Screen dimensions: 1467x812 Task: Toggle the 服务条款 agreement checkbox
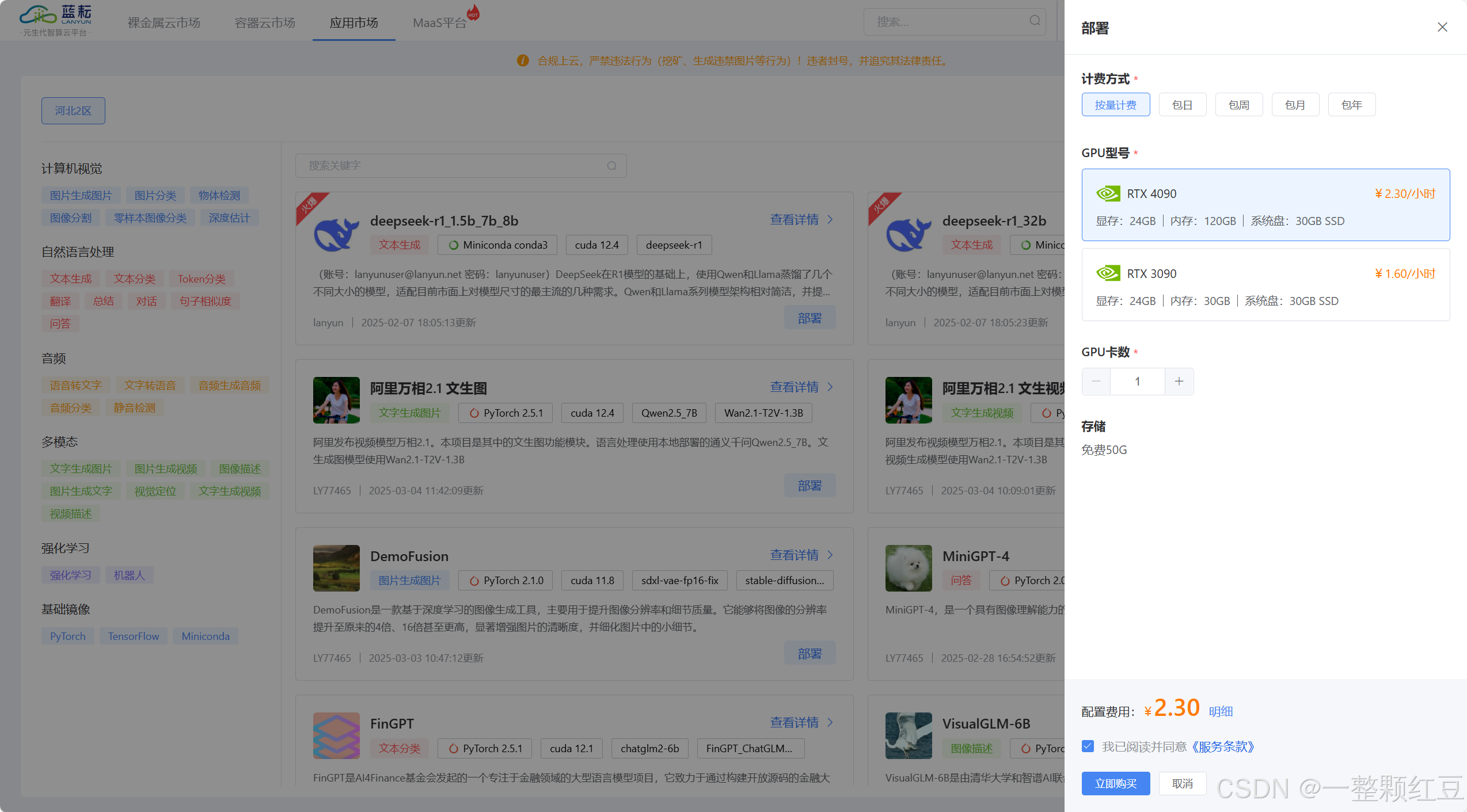coord(1088,746)
